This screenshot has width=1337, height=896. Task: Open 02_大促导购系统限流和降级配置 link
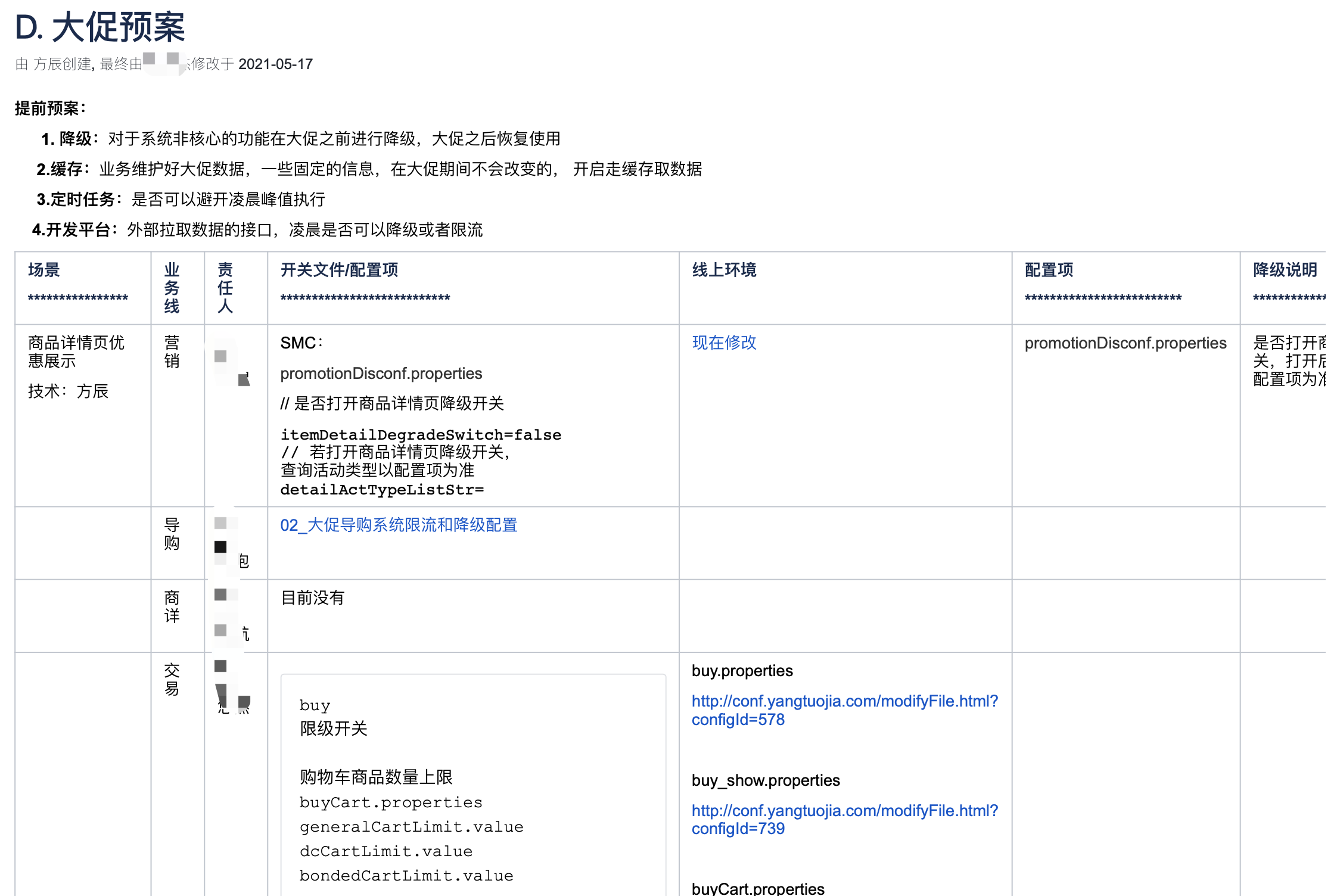point(399,525)
